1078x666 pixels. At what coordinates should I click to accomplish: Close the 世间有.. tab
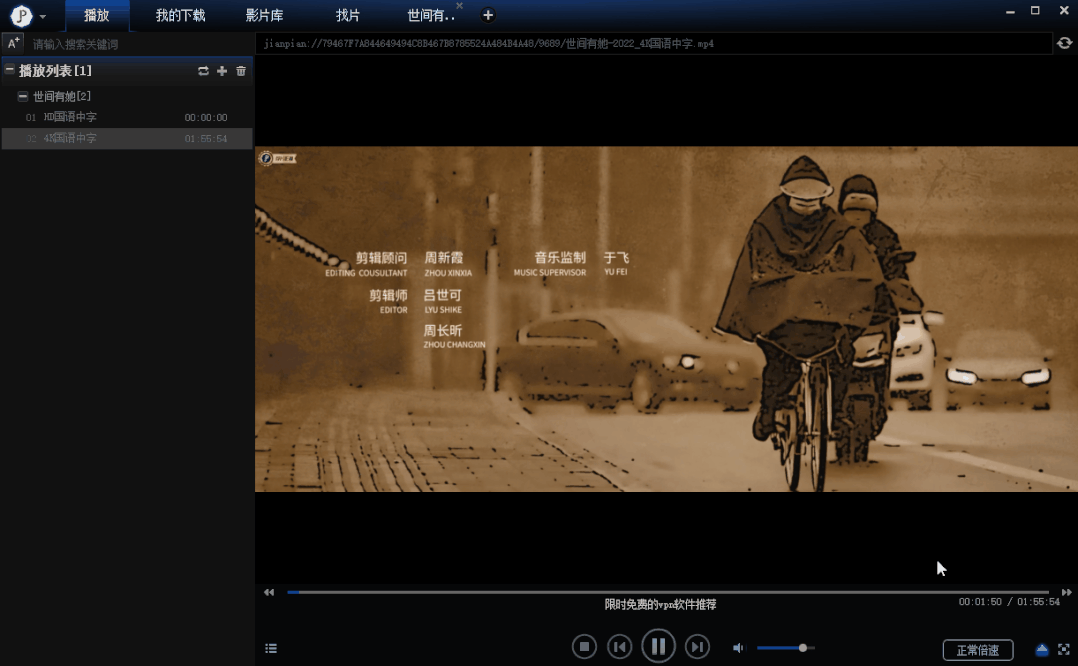[459, 5]
